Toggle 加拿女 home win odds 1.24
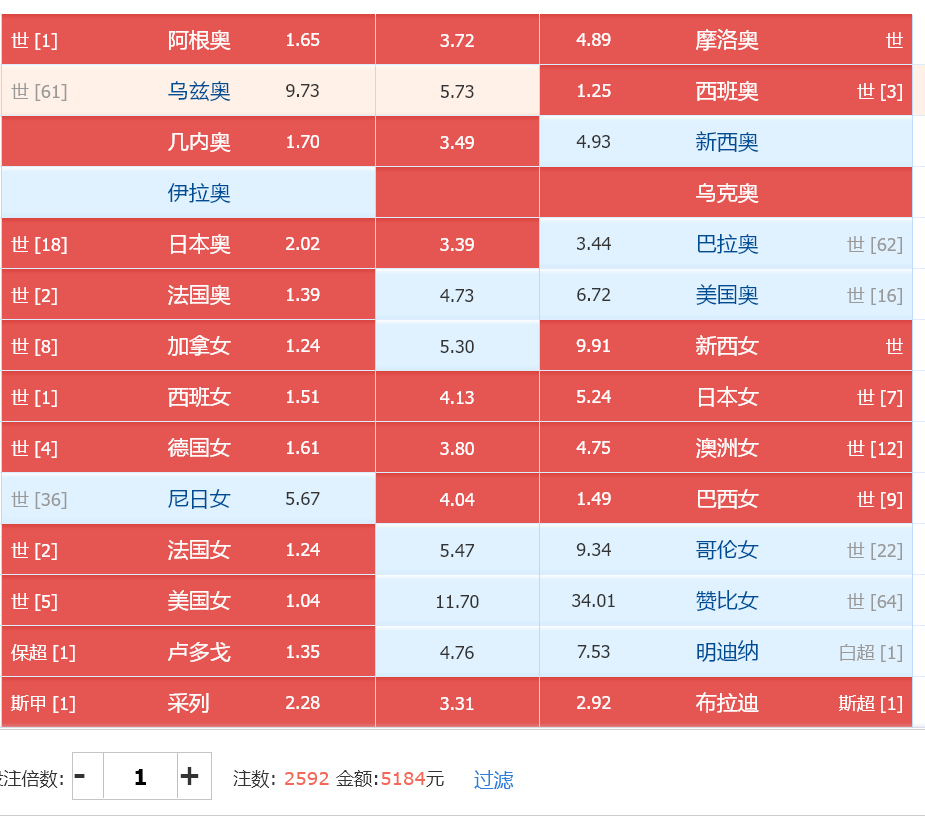 [x=188, y=346]
